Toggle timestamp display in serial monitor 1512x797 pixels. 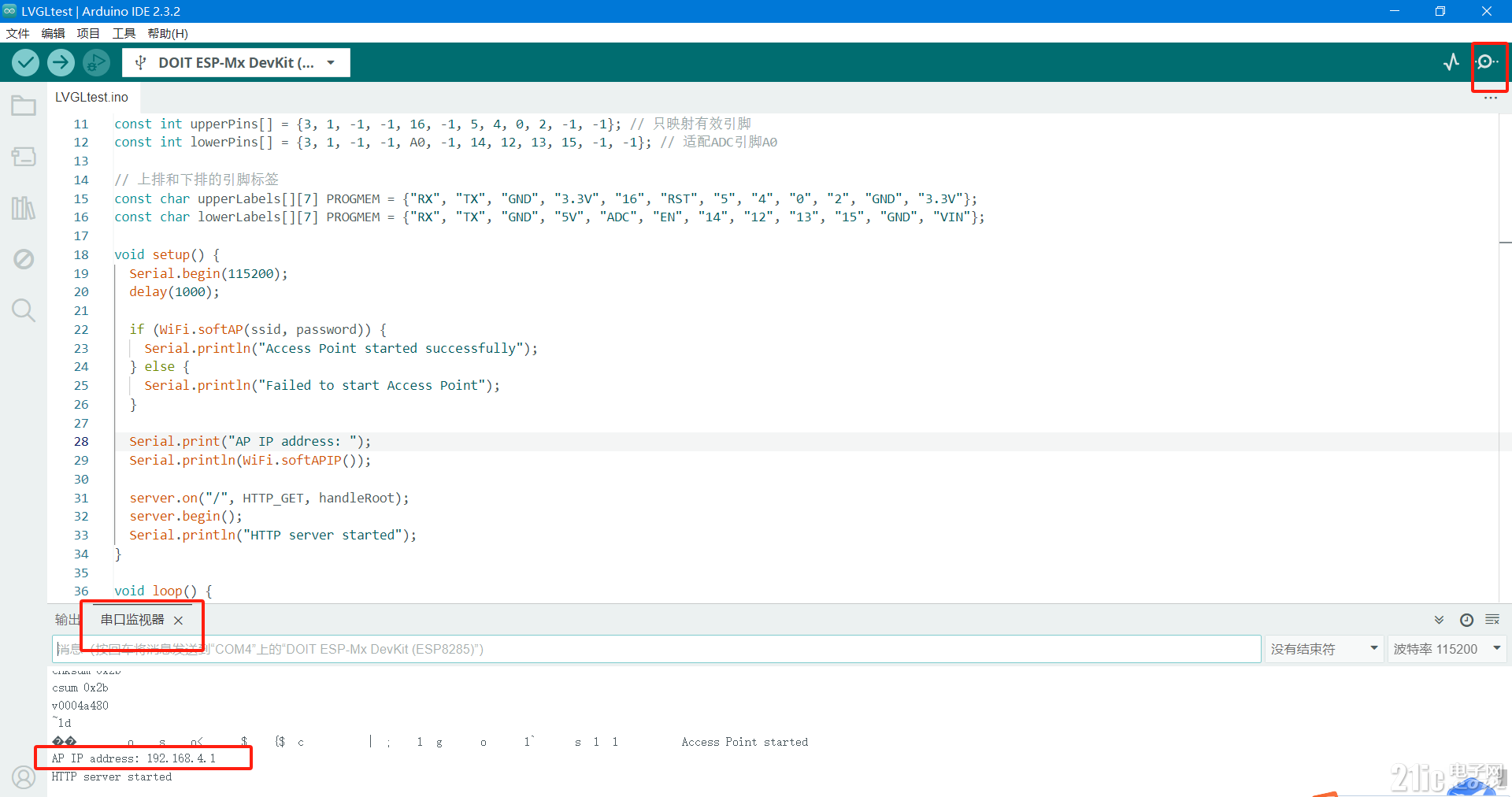[1466, 620]
